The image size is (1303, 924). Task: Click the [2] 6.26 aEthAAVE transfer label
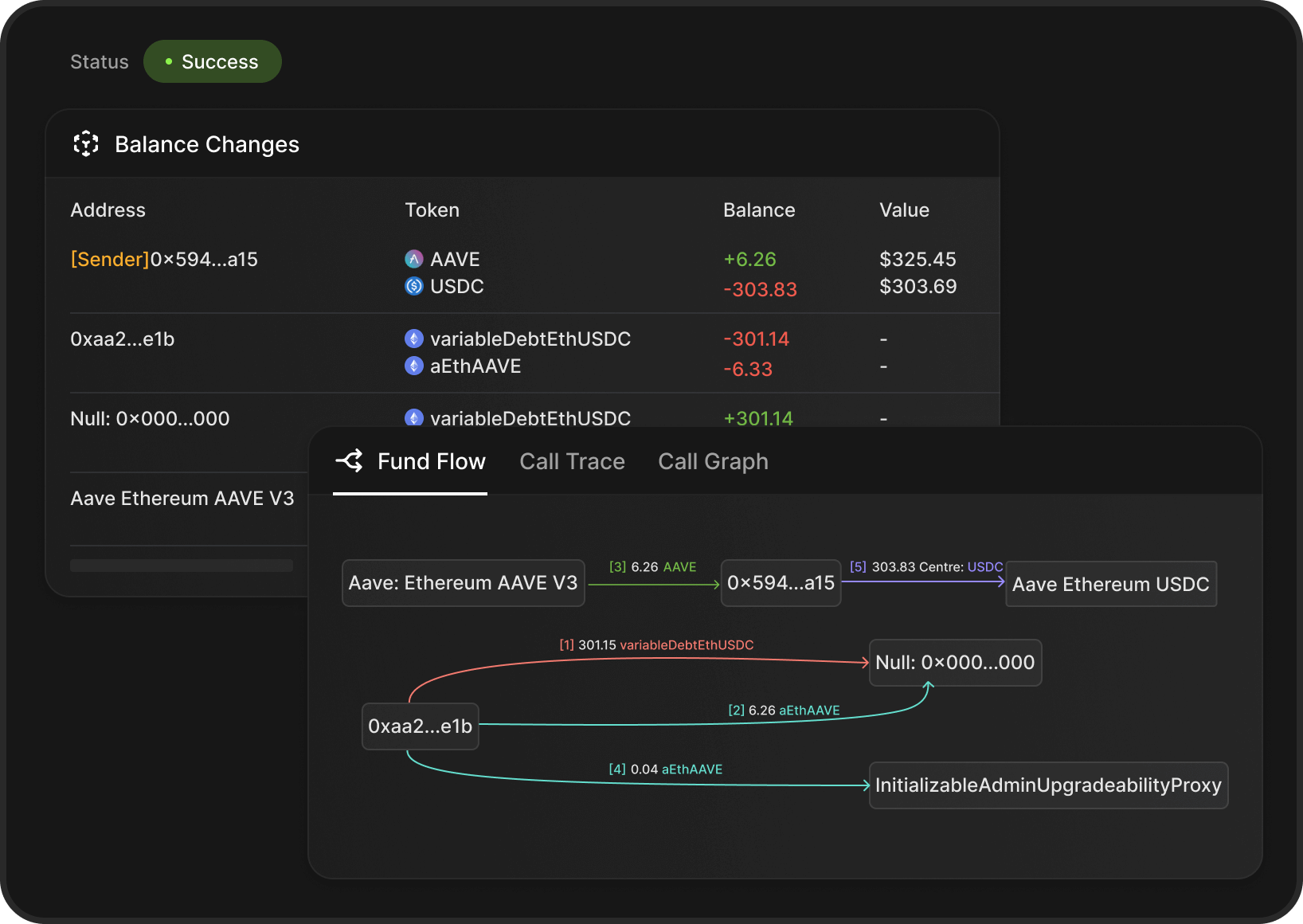[785, 711]
